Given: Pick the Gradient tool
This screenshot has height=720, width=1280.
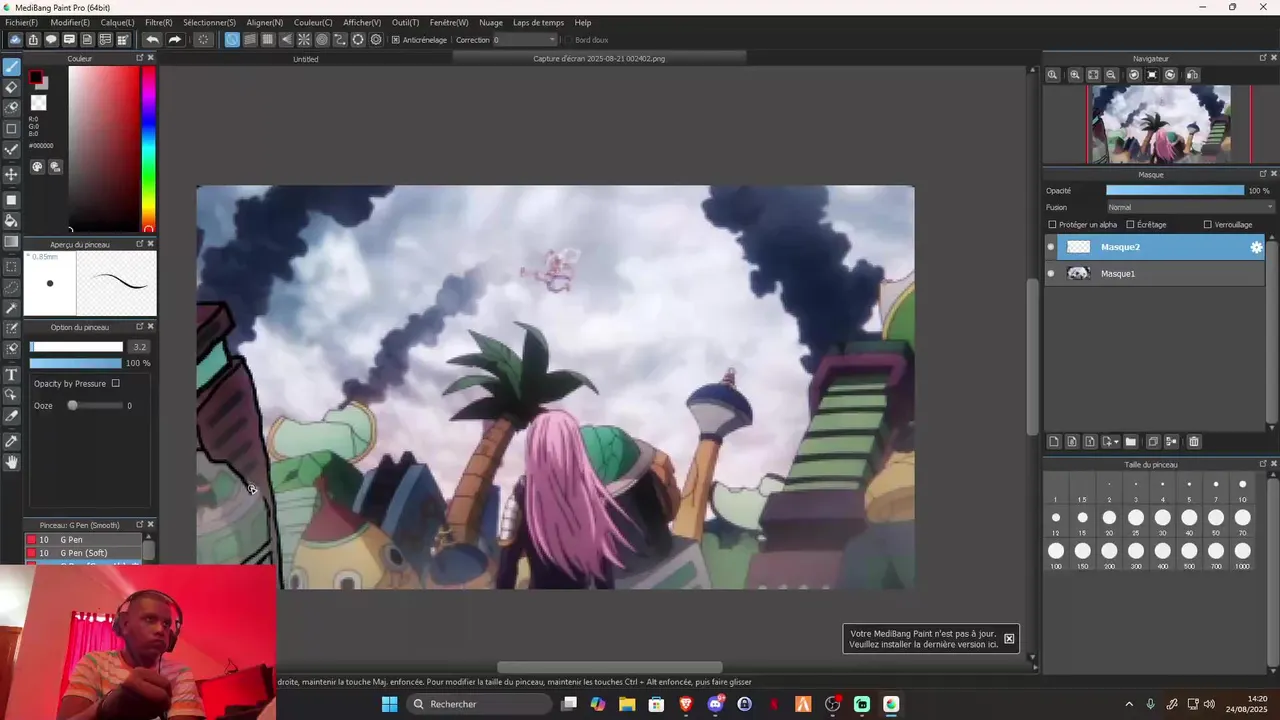Looking at the screenshot, I should click(x=12, y=241).
